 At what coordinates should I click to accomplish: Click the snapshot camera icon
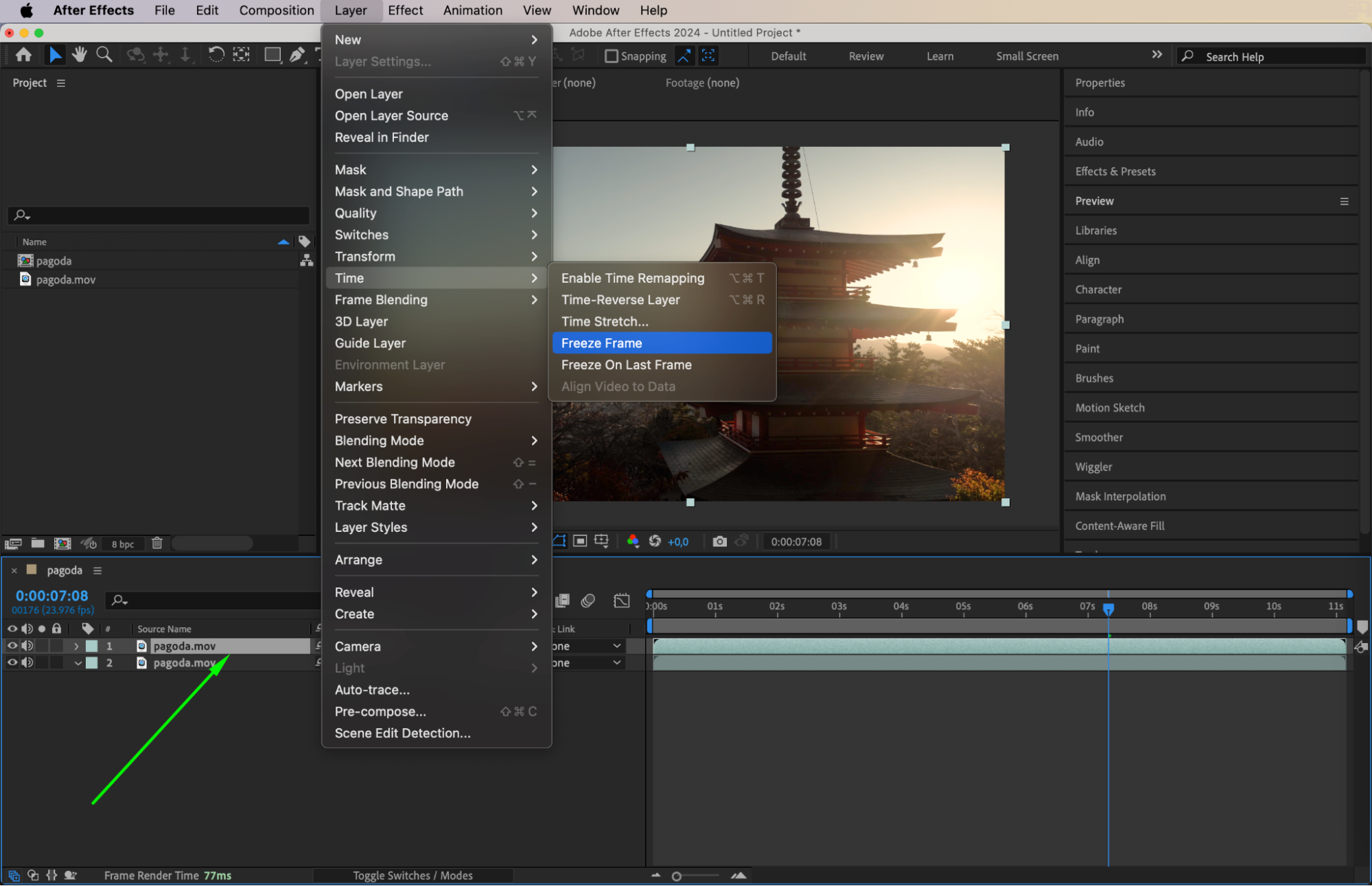(x=719, y=541)
